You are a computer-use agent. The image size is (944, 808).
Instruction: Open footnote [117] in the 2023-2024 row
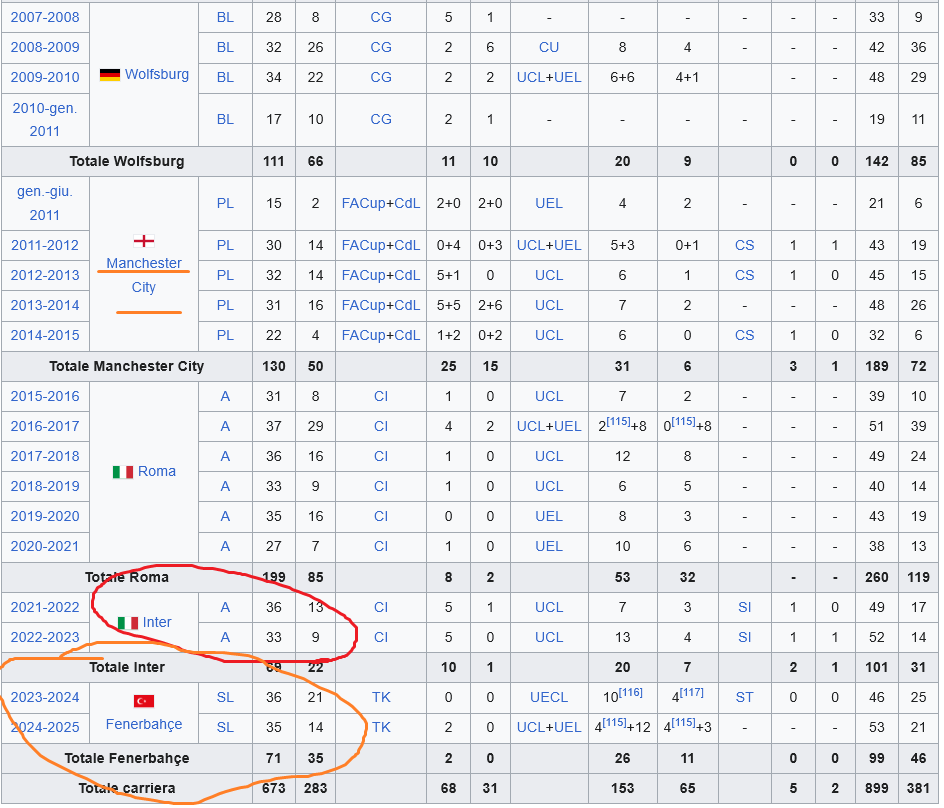click(691, 692)
